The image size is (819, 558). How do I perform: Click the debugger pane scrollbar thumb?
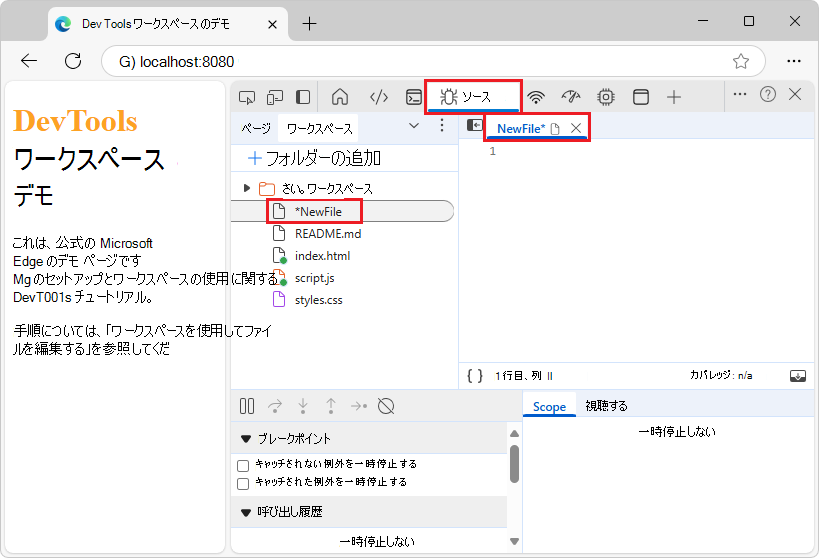coord(514,464)
